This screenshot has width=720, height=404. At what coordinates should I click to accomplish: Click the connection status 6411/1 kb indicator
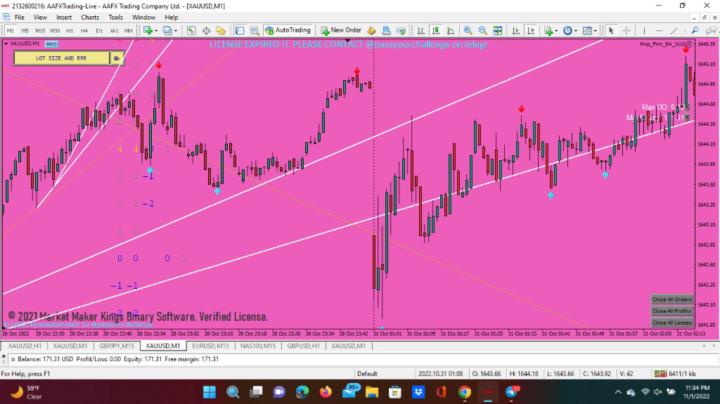[675, 374]
